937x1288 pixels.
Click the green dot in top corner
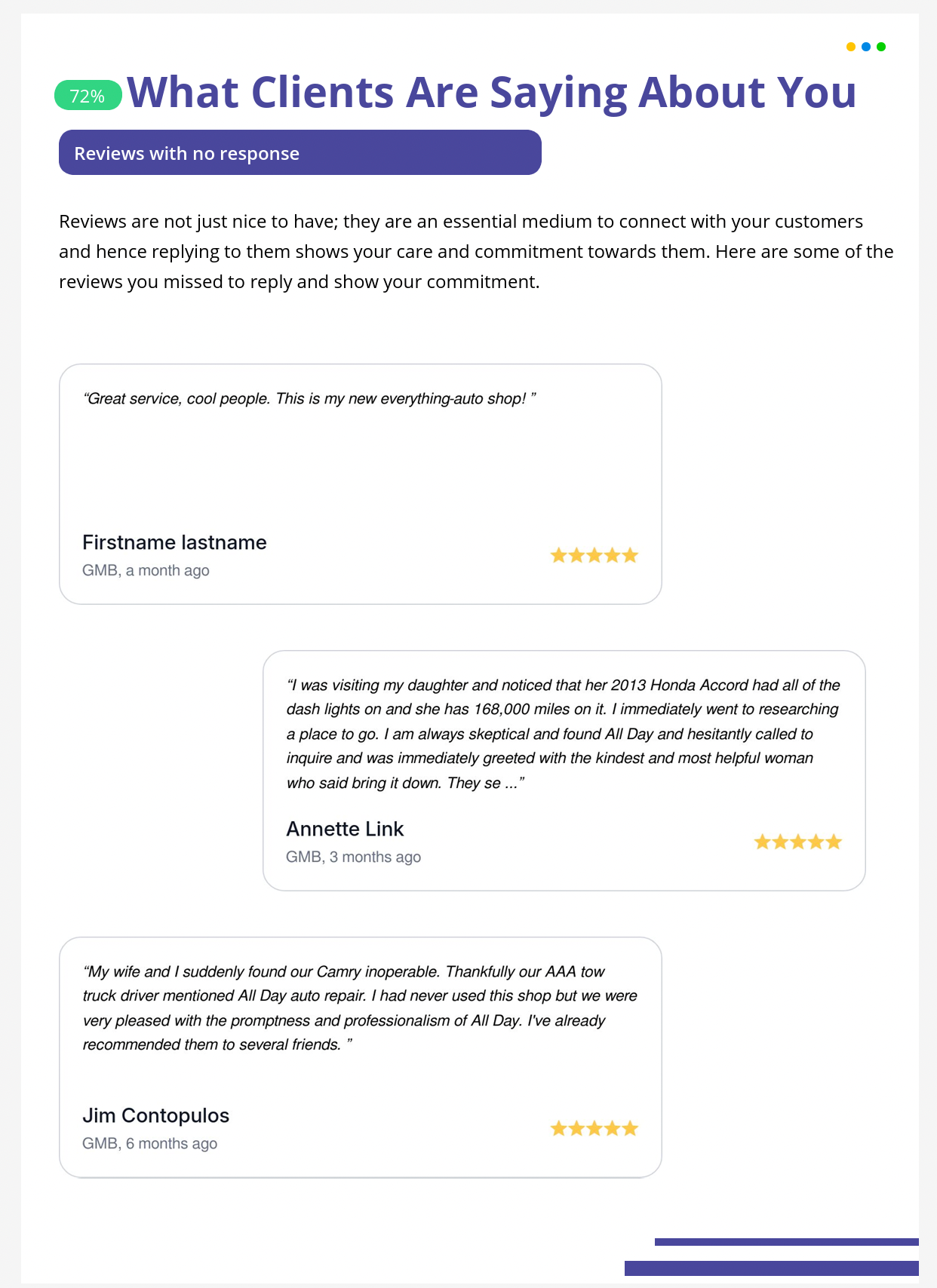click(x=881, y=47)
